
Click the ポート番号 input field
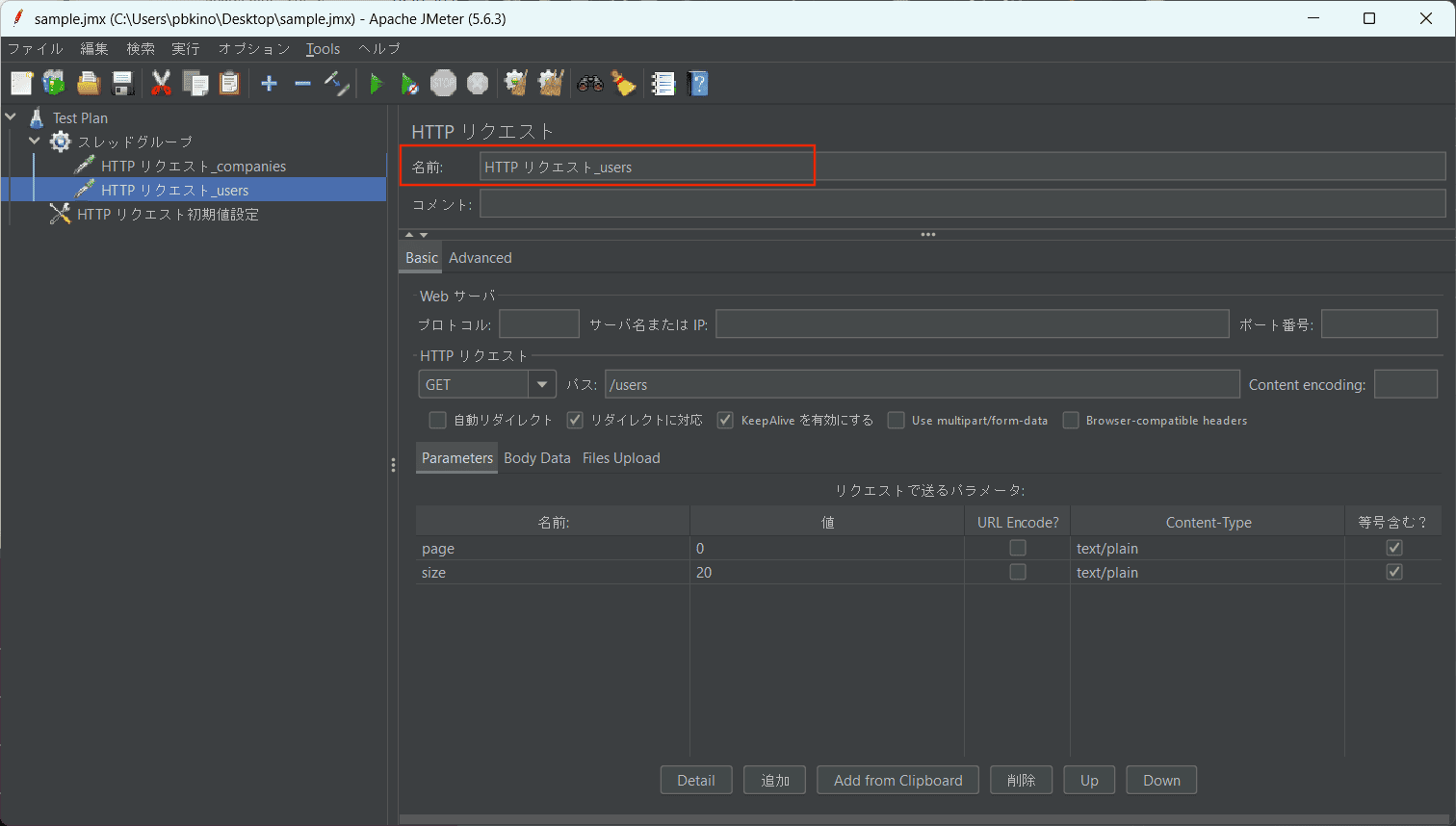1379,323
